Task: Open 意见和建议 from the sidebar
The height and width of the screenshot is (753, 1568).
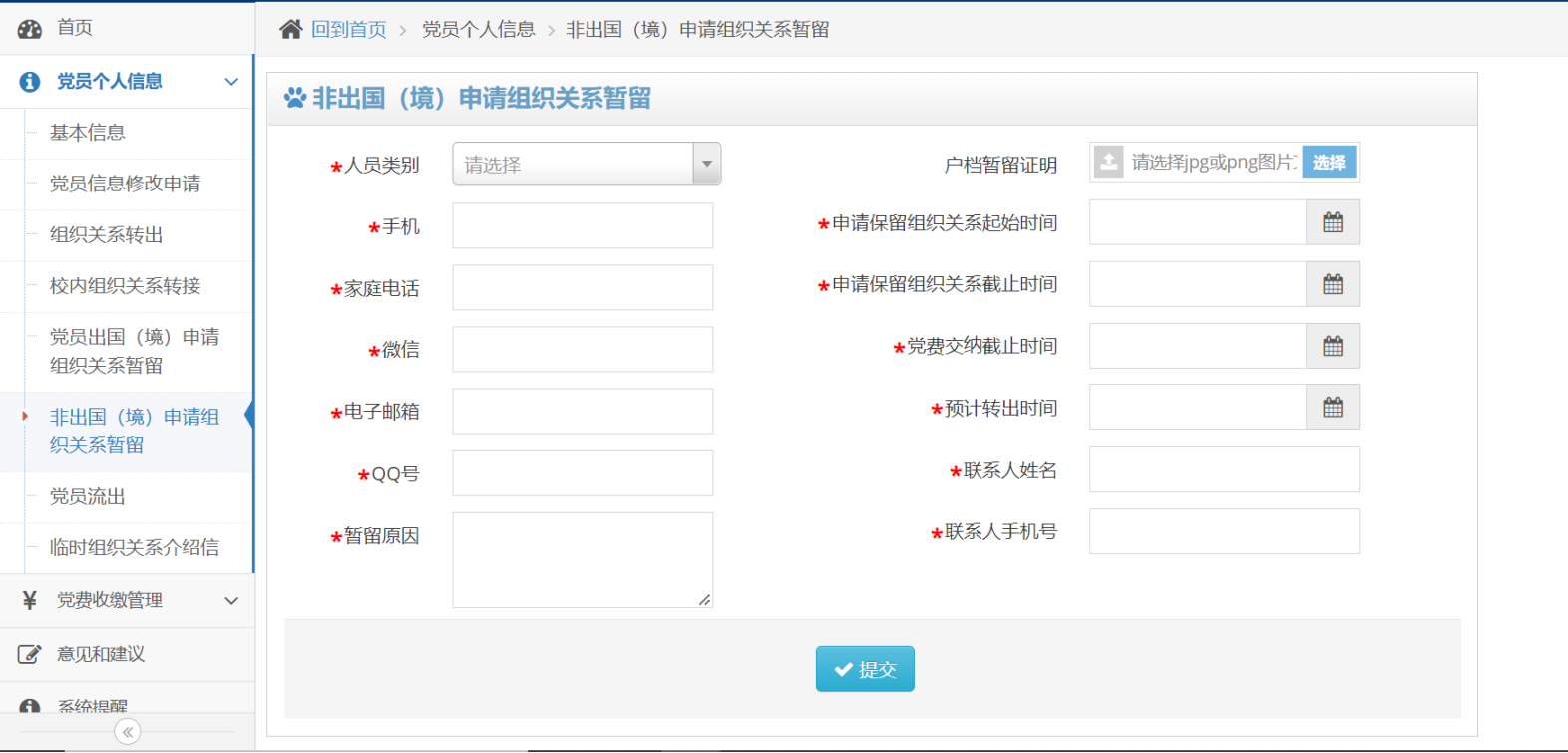Action: (101, 654)
